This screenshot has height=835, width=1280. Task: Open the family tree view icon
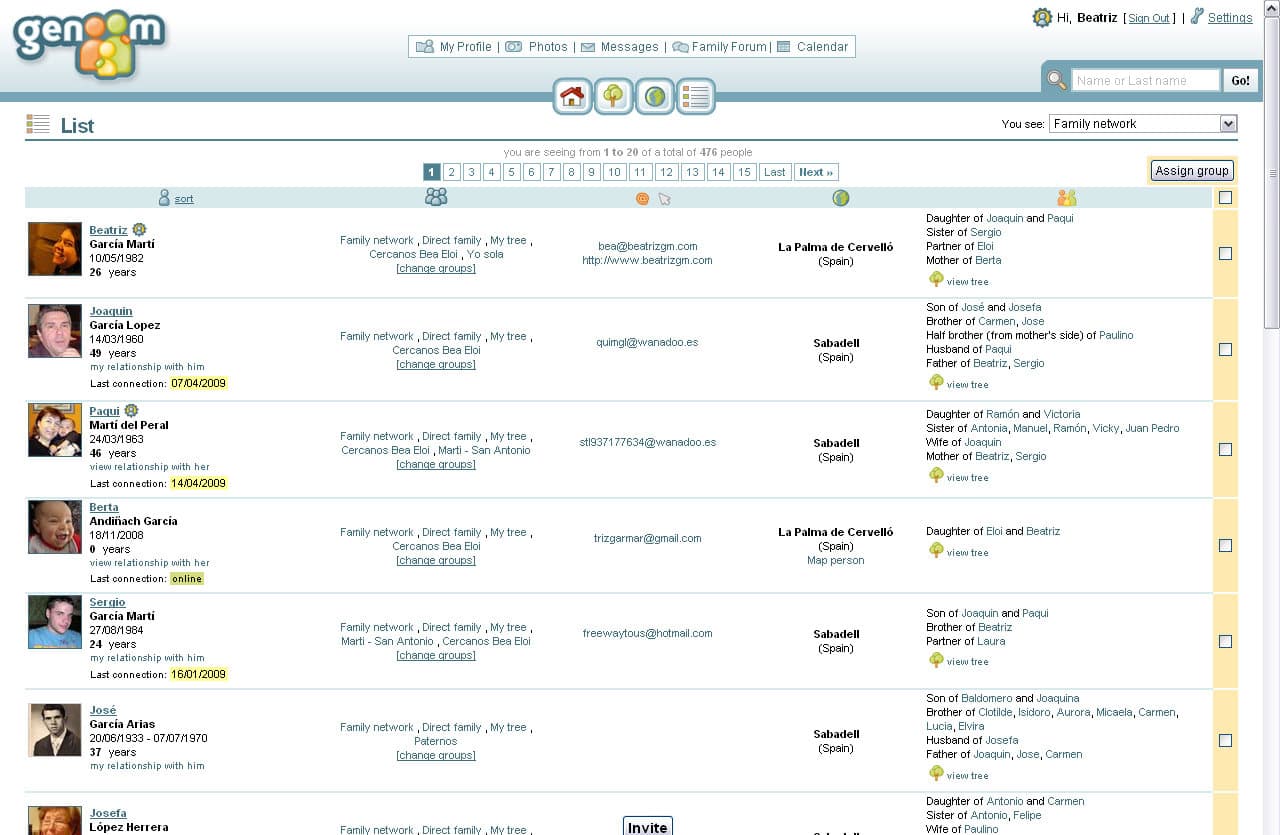(x=613, y=96)
